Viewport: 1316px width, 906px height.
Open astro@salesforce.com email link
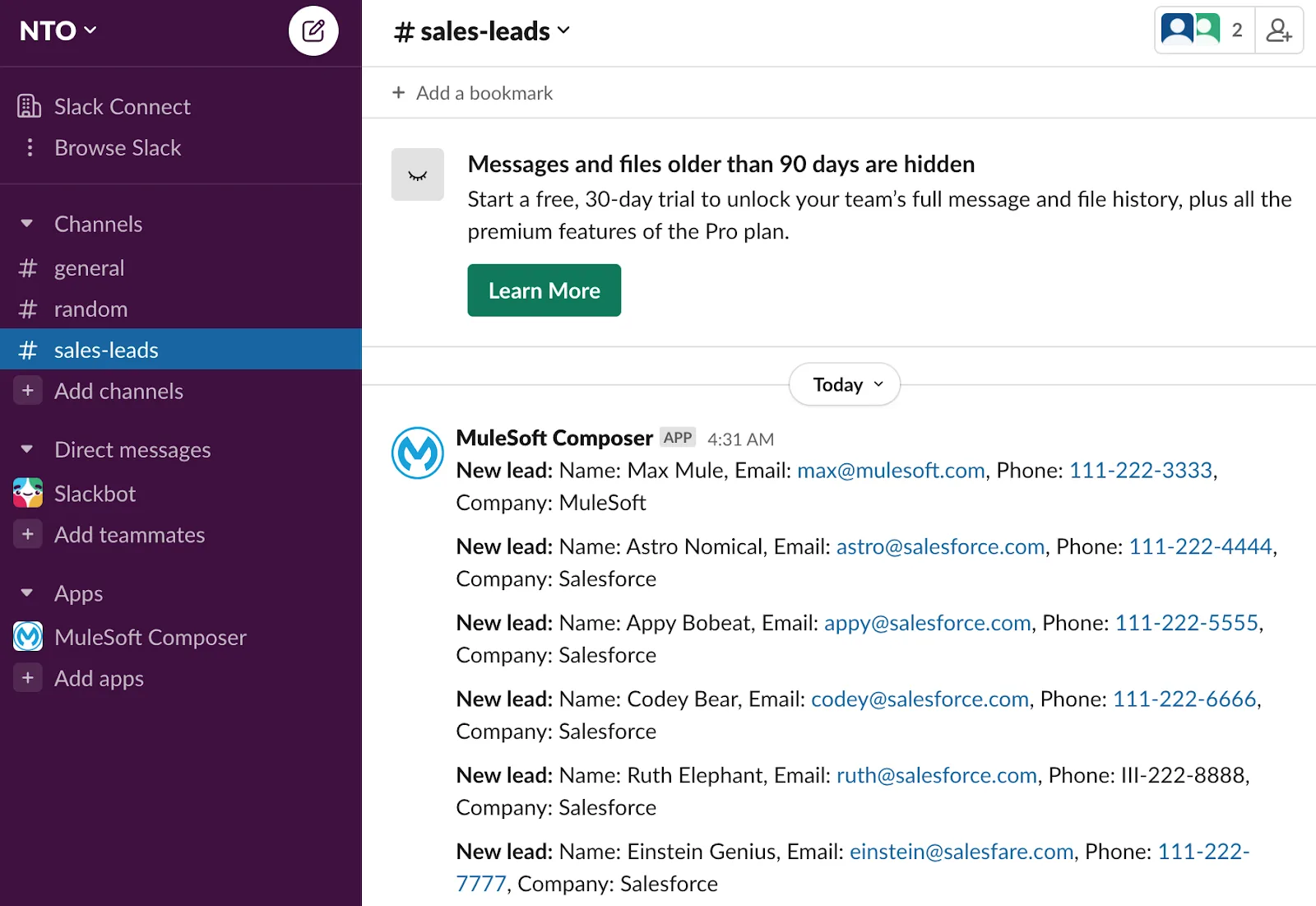940,546
